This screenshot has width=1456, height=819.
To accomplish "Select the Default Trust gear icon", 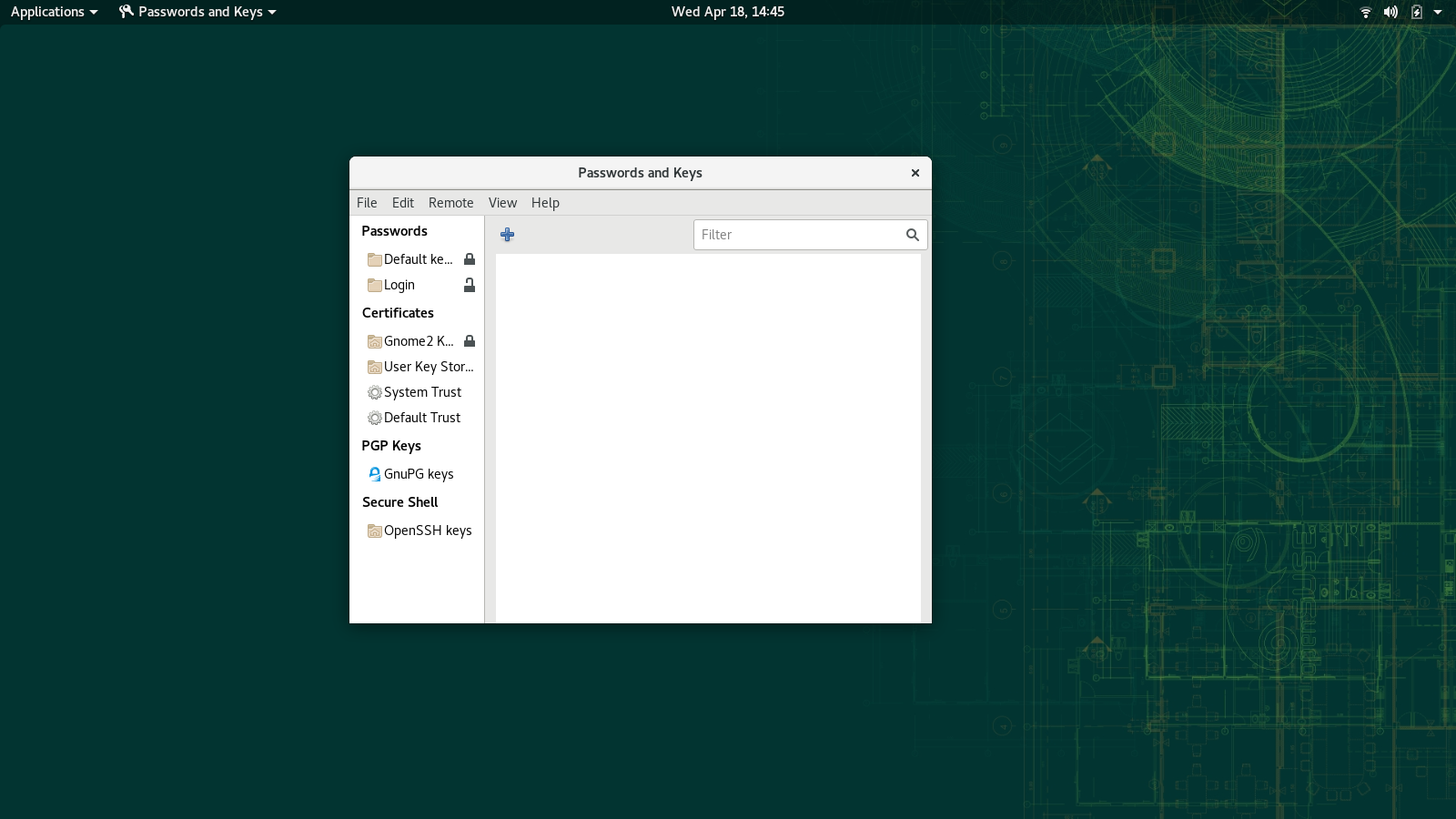I will (374, 418).
